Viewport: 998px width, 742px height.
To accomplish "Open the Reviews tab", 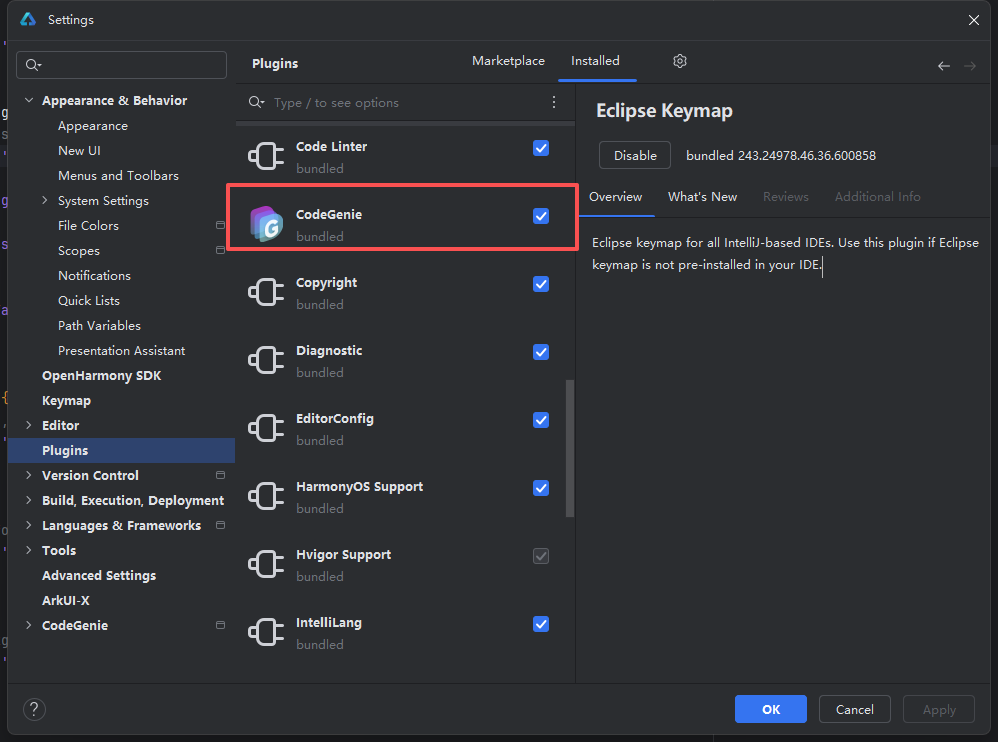I will click(x=786, y=197).
